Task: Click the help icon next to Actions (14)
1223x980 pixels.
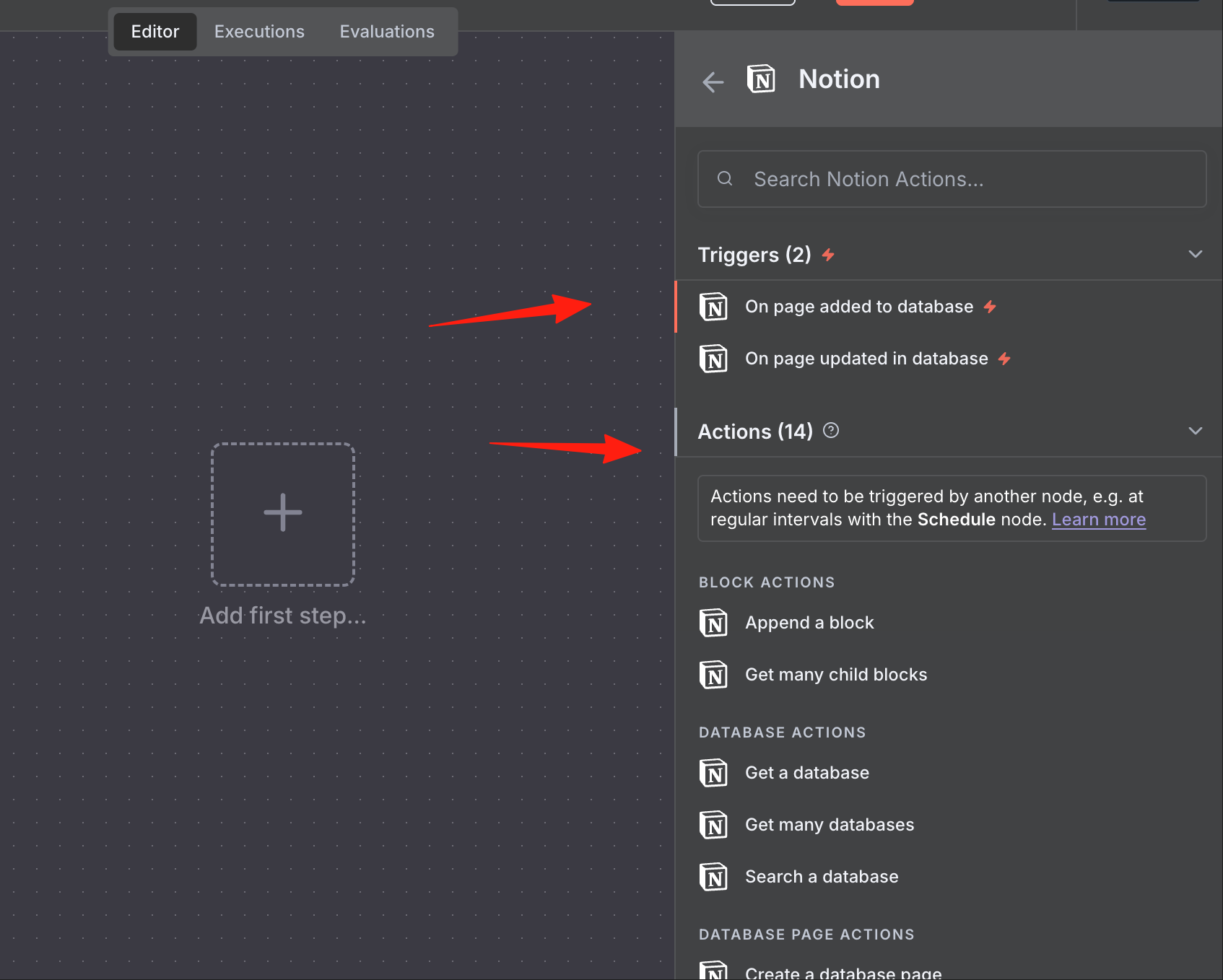Action: (x=831, y=431)
